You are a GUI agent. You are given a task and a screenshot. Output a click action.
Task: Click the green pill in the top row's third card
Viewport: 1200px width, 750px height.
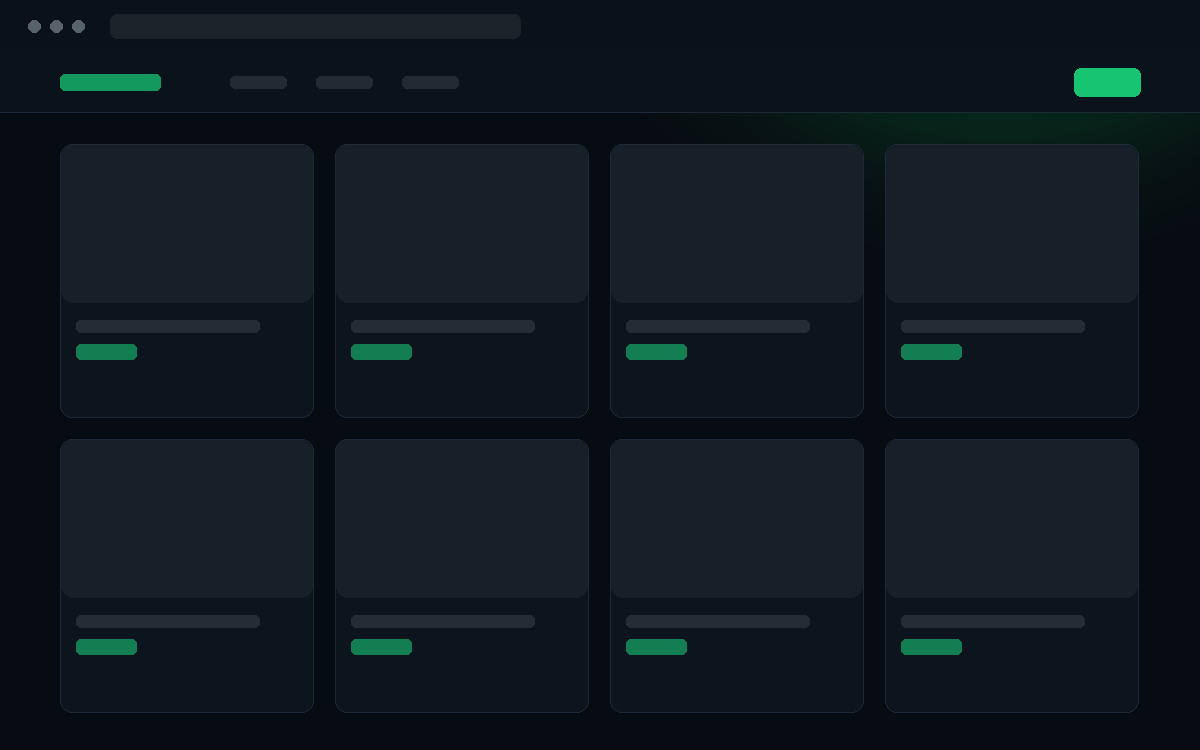(656, 352)
